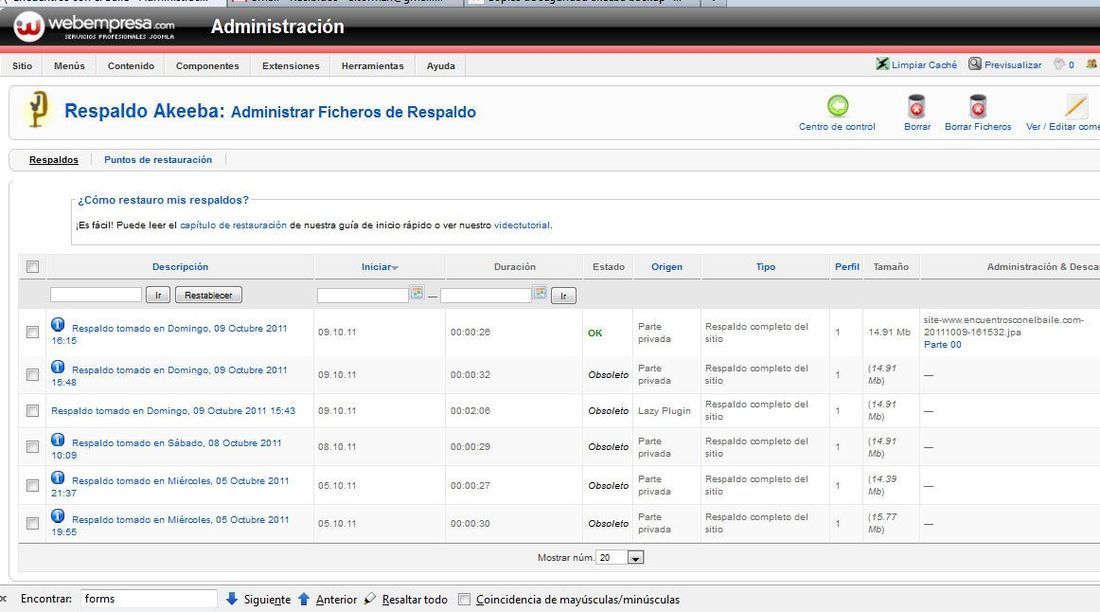Click the Borrar trash icon
This screenshot has width=1100, height=612.
tap(916, 106)
